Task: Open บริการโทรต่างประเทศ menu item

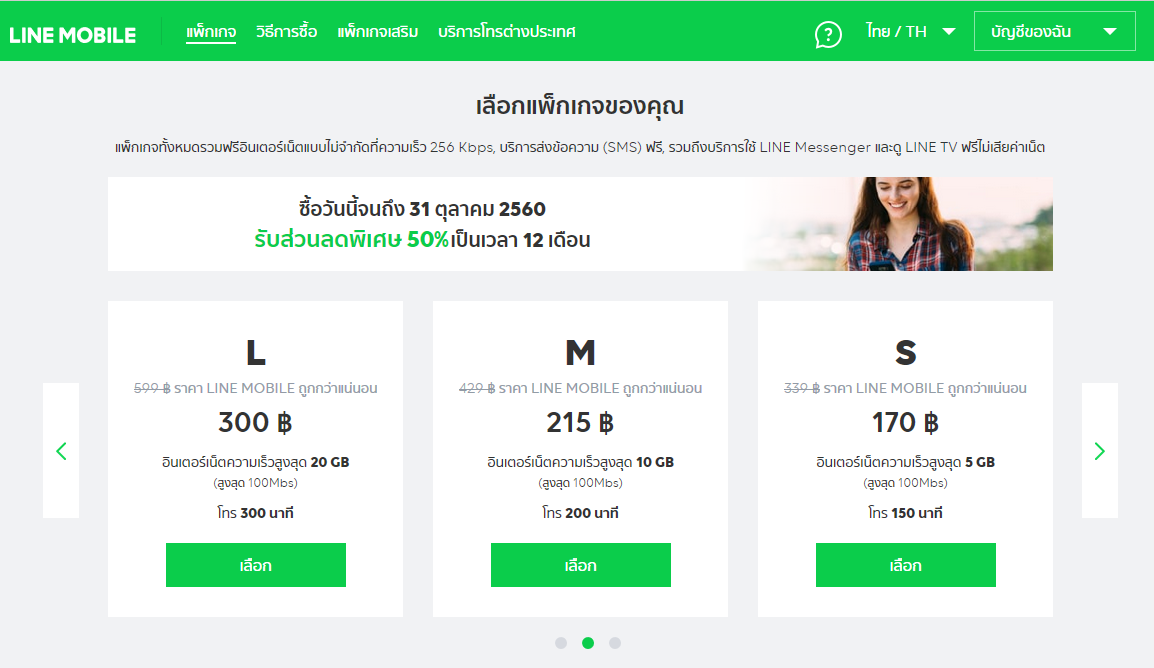Action: coord(506,32)
